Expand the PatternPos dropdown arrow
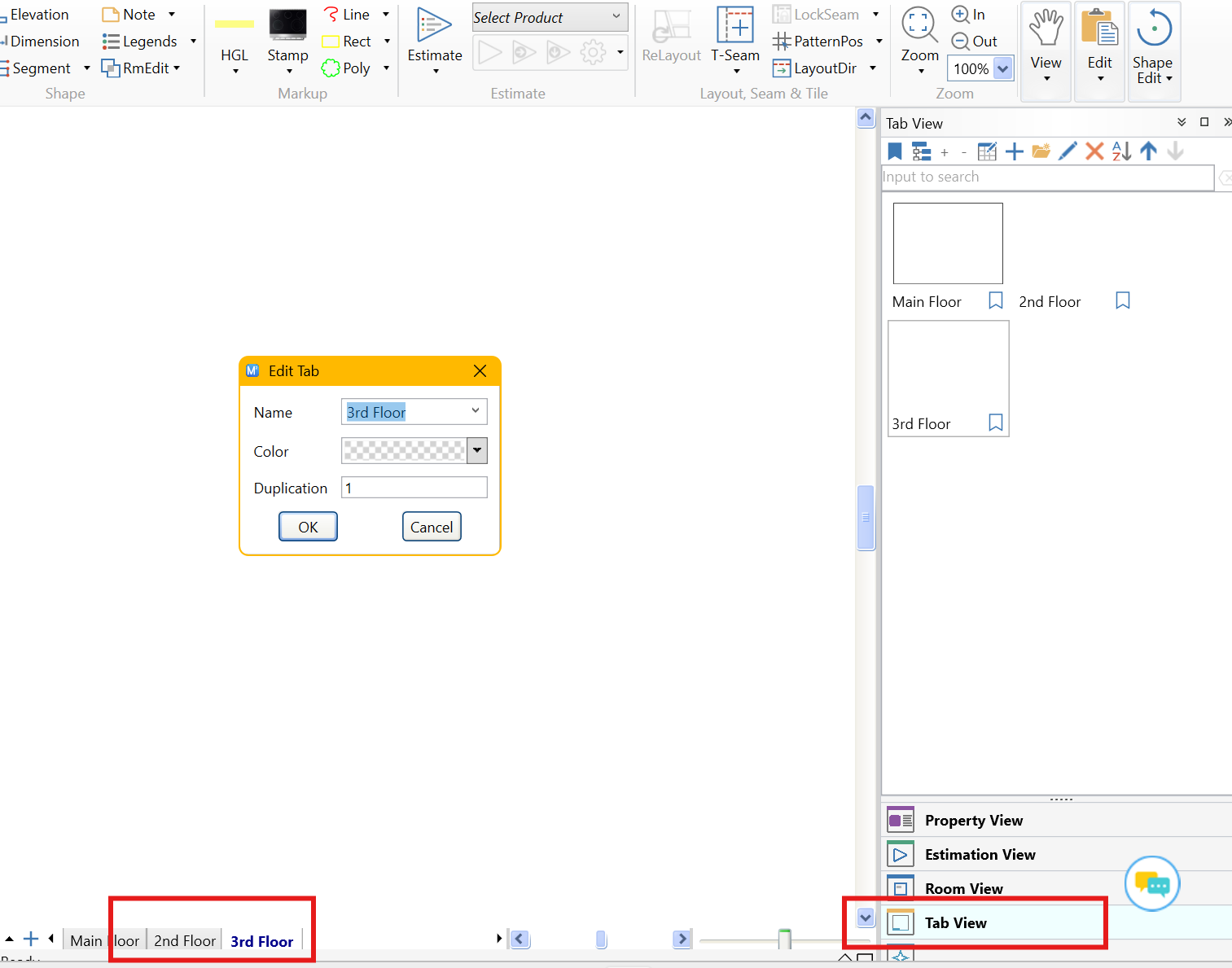 [x=879, y=42]
